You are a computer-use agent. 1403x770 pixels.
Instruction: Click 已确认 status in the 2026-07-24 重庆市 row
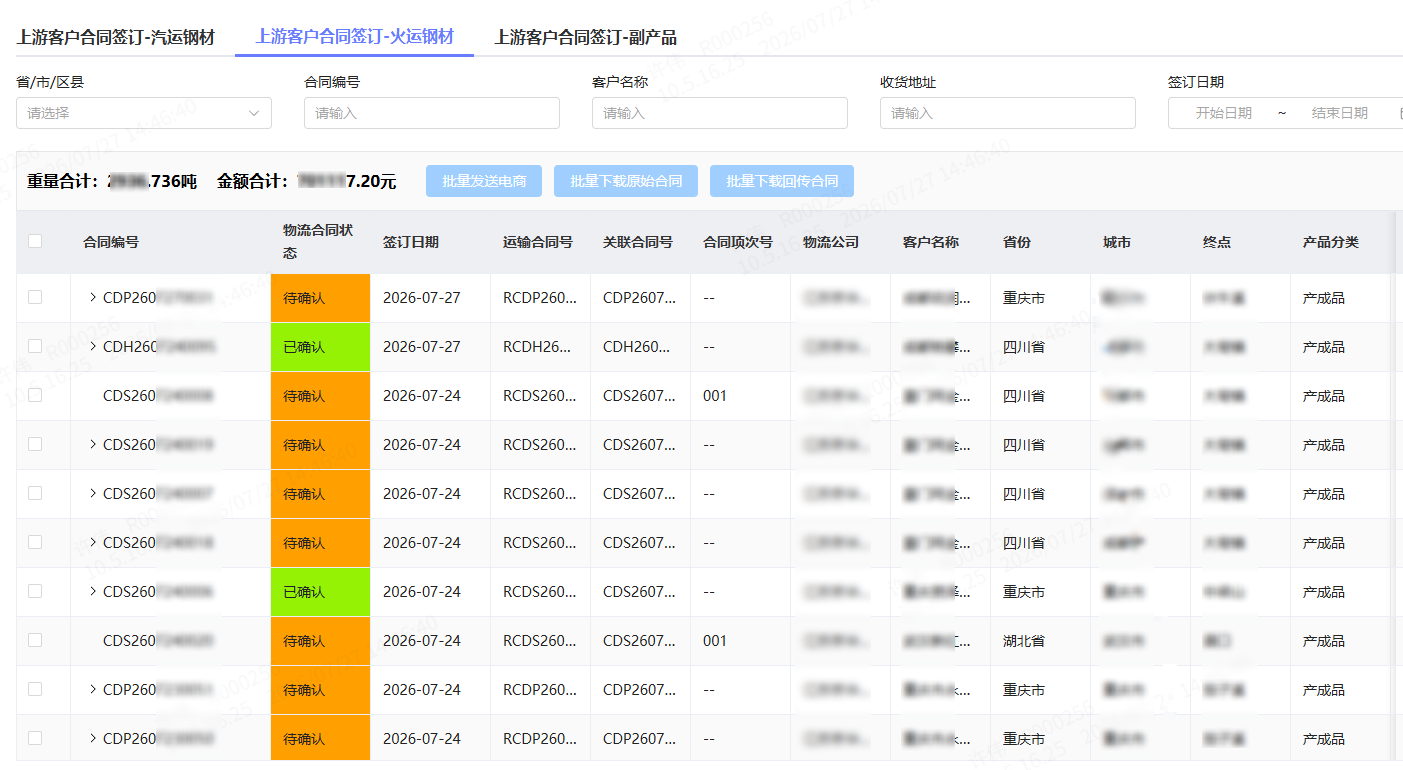[x=320, y=592]
